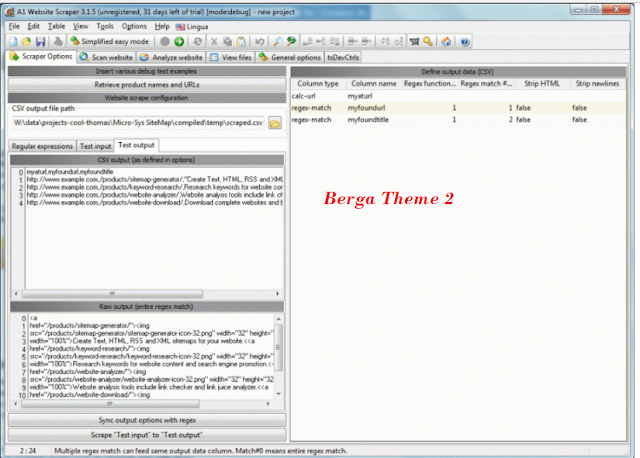Click the Paste clipboard icon
Viewport: 640px width, 458px height.
pyautogui.click(x=241, y=42)
